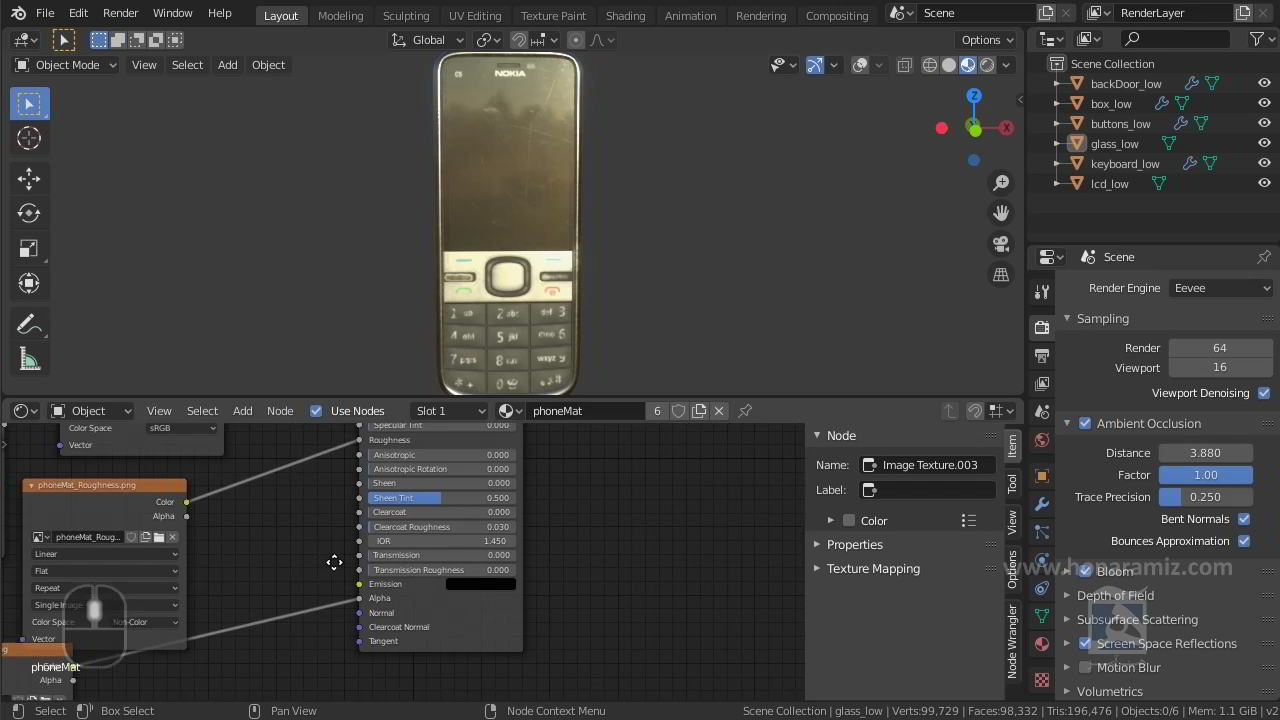Unlink the phoneMat material with X
This screenshot has width=1280, height=720.
tap(719, 411)
